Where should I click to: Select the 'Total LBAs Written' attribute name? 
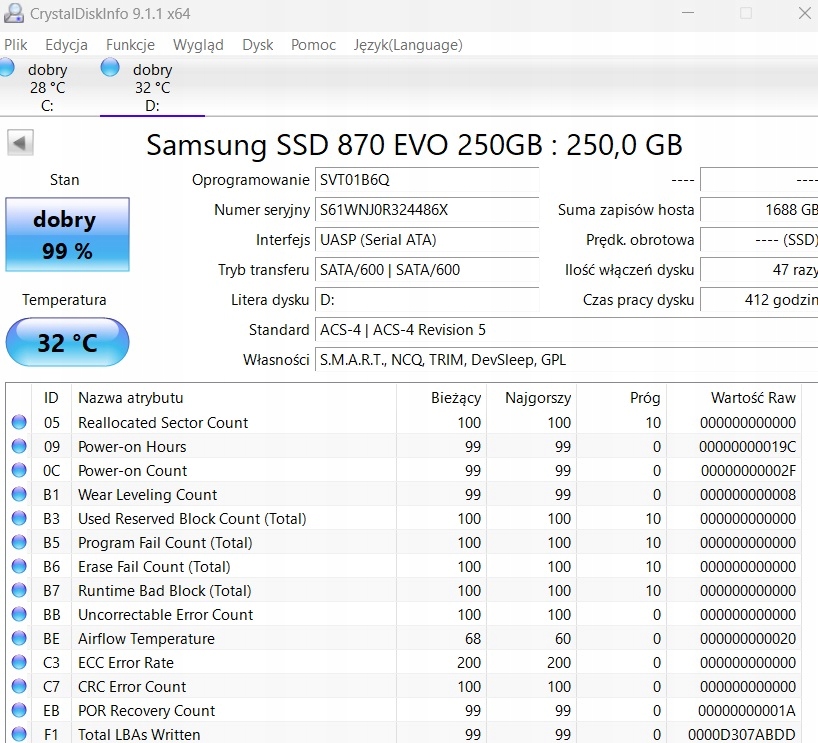[139, 735]
